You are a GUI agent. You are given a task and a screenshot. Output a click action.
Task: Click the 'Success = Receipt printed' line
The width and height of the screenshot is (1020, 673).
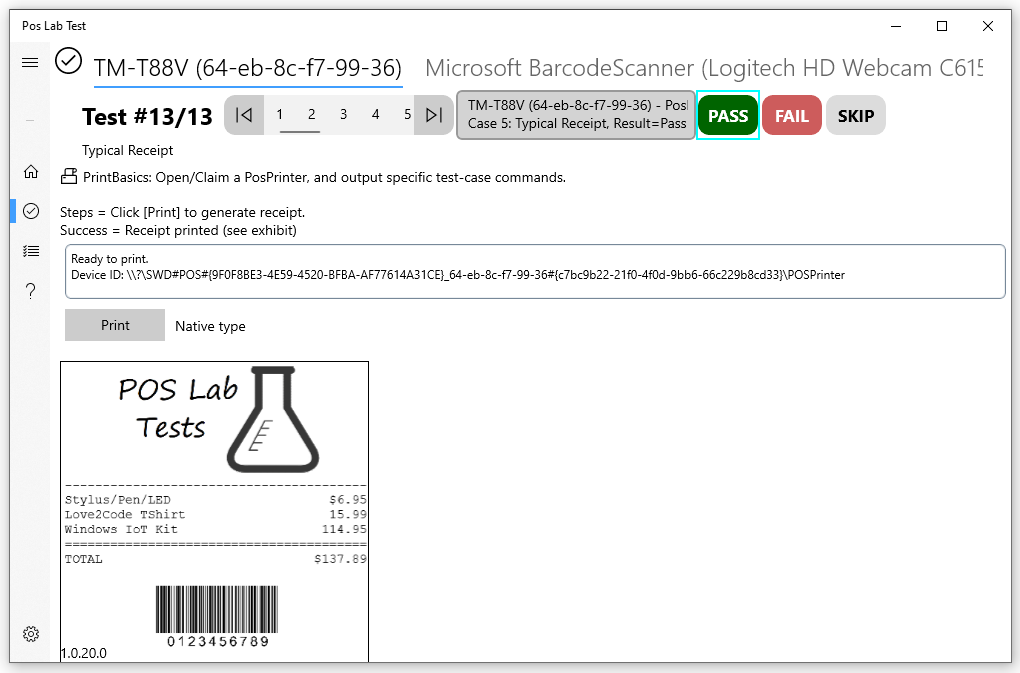pyautogui.click(x=178, y=230)
